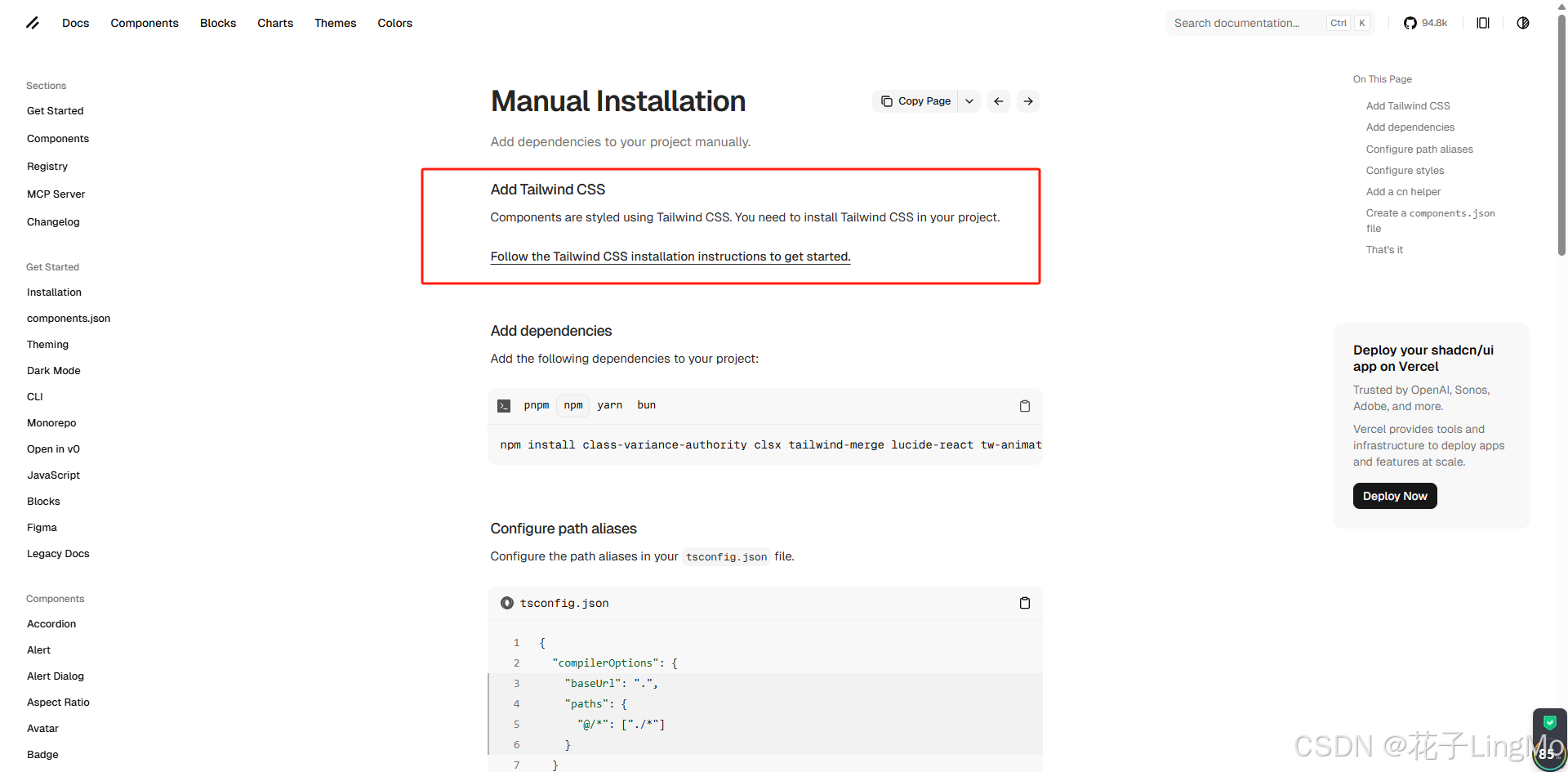Follow the Tailwind CSS installation instructions link

pyautogui.click(x=670, y=257)
